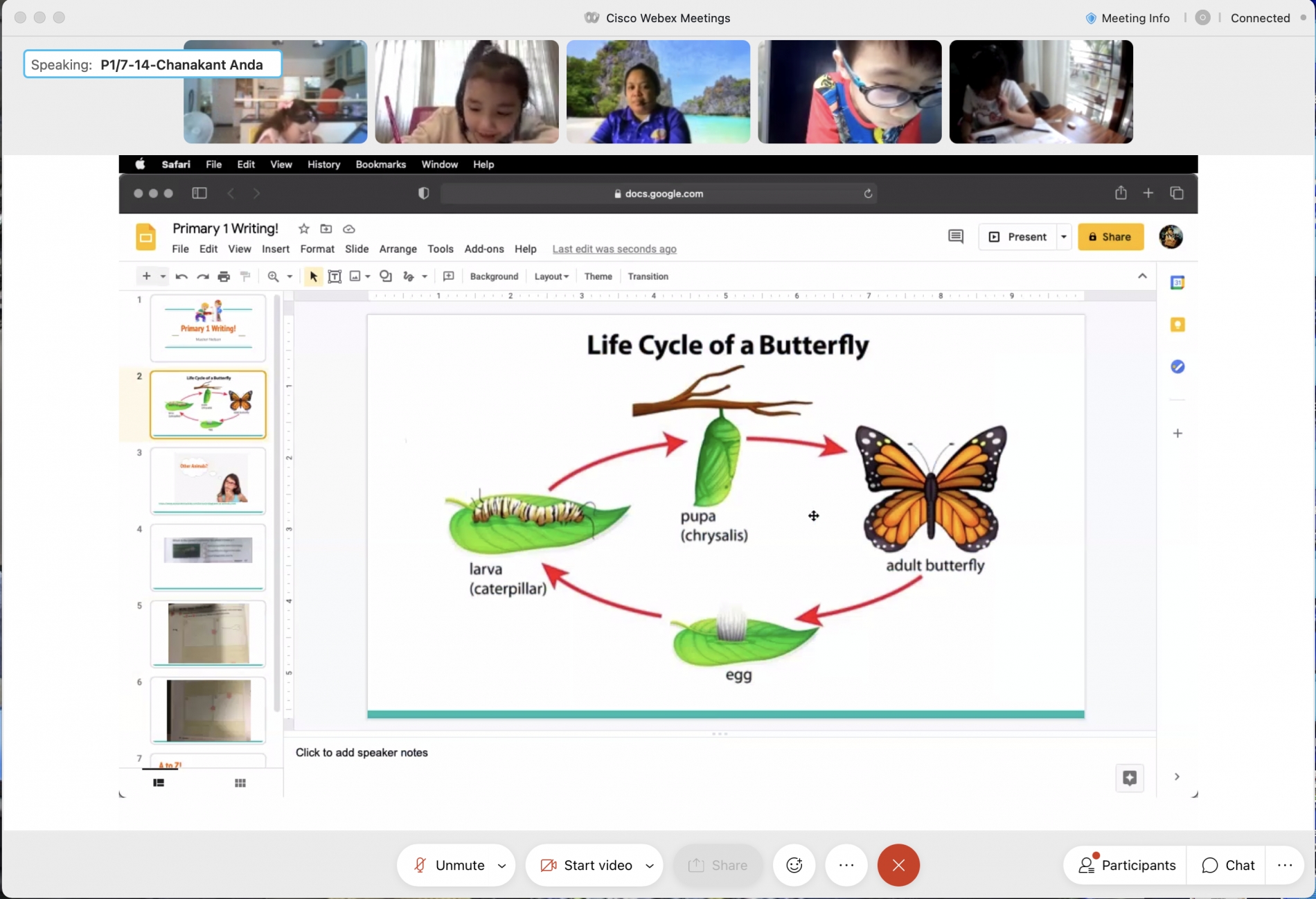Select the shape tool icon
The image size is (1316, 899).
pyautogui.click(x=386, y=276)
